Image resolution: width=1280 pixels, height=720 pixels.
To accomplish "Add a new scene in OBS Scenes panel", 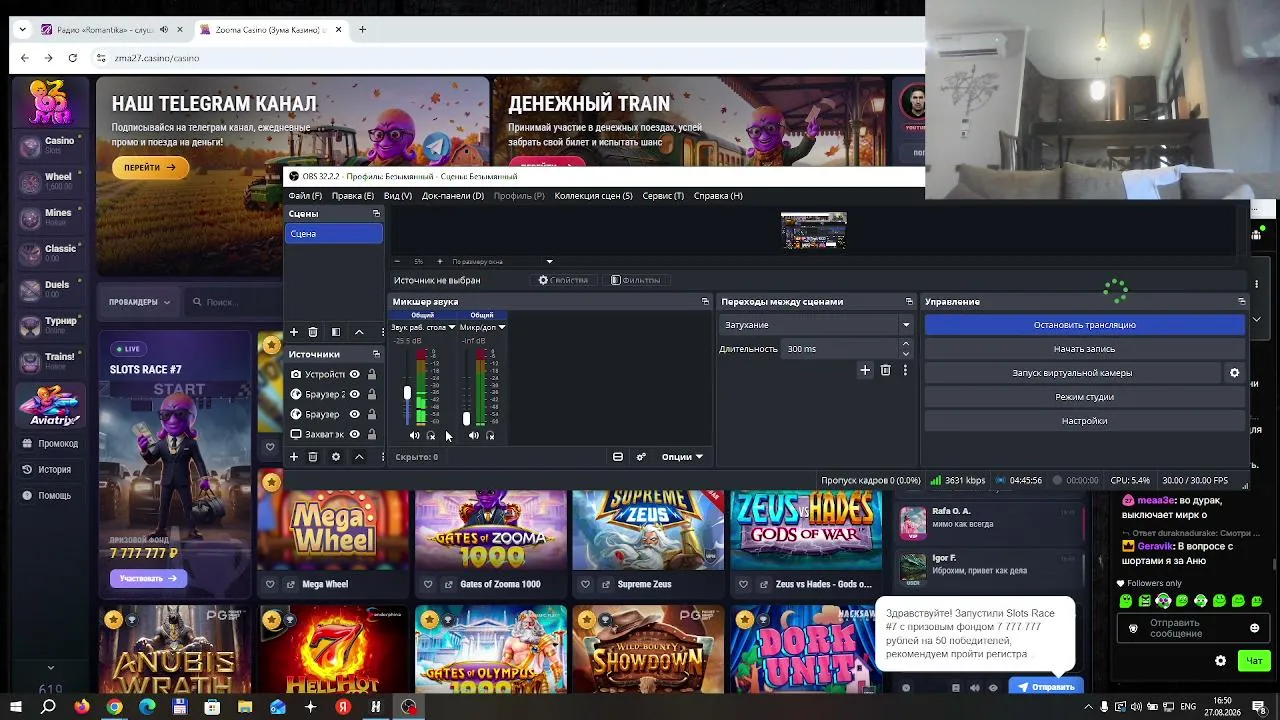I will point(294,332).
